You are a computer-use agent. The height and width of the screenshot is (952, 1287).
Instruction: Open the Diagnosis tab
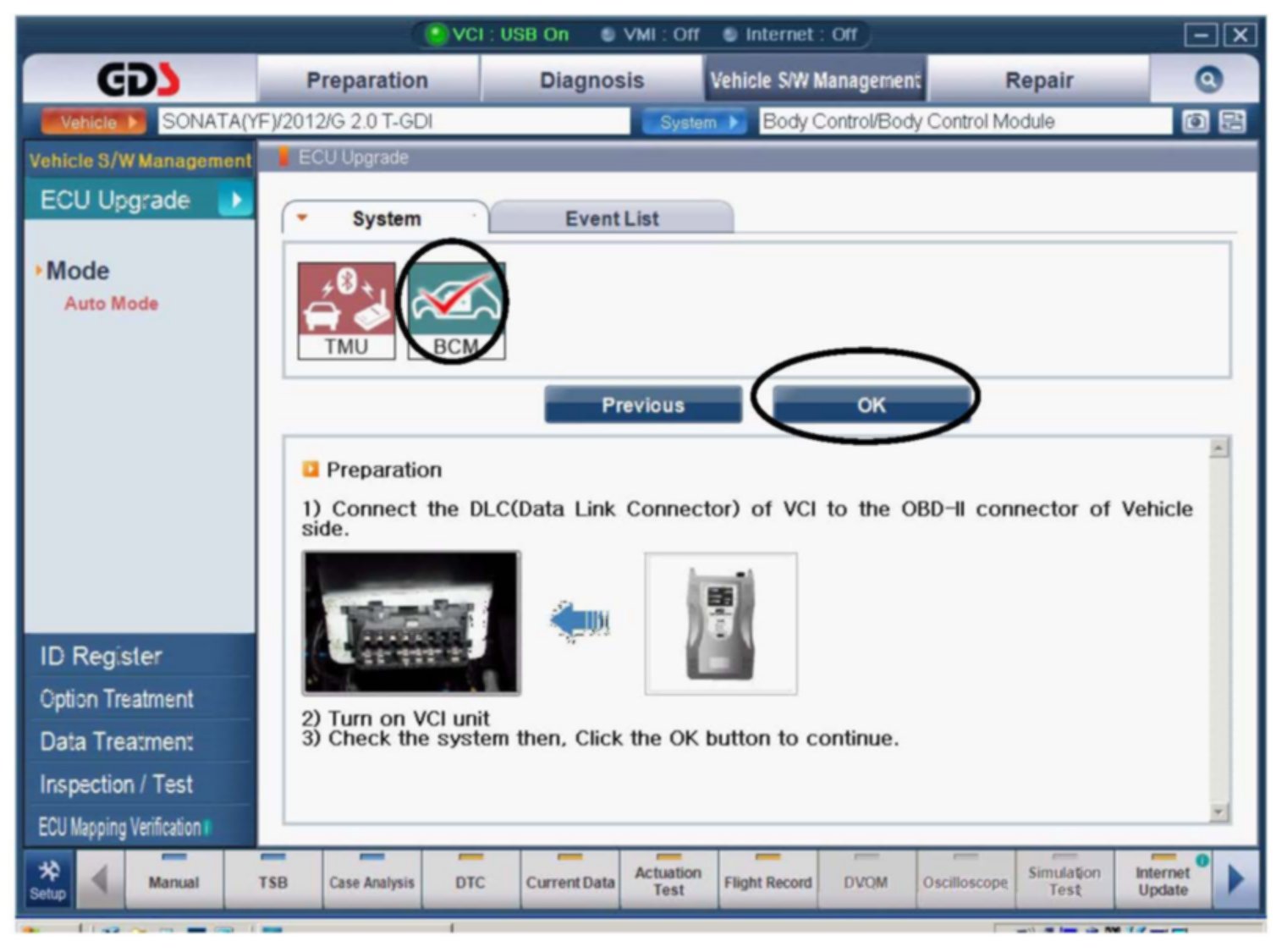pos(591,80)
